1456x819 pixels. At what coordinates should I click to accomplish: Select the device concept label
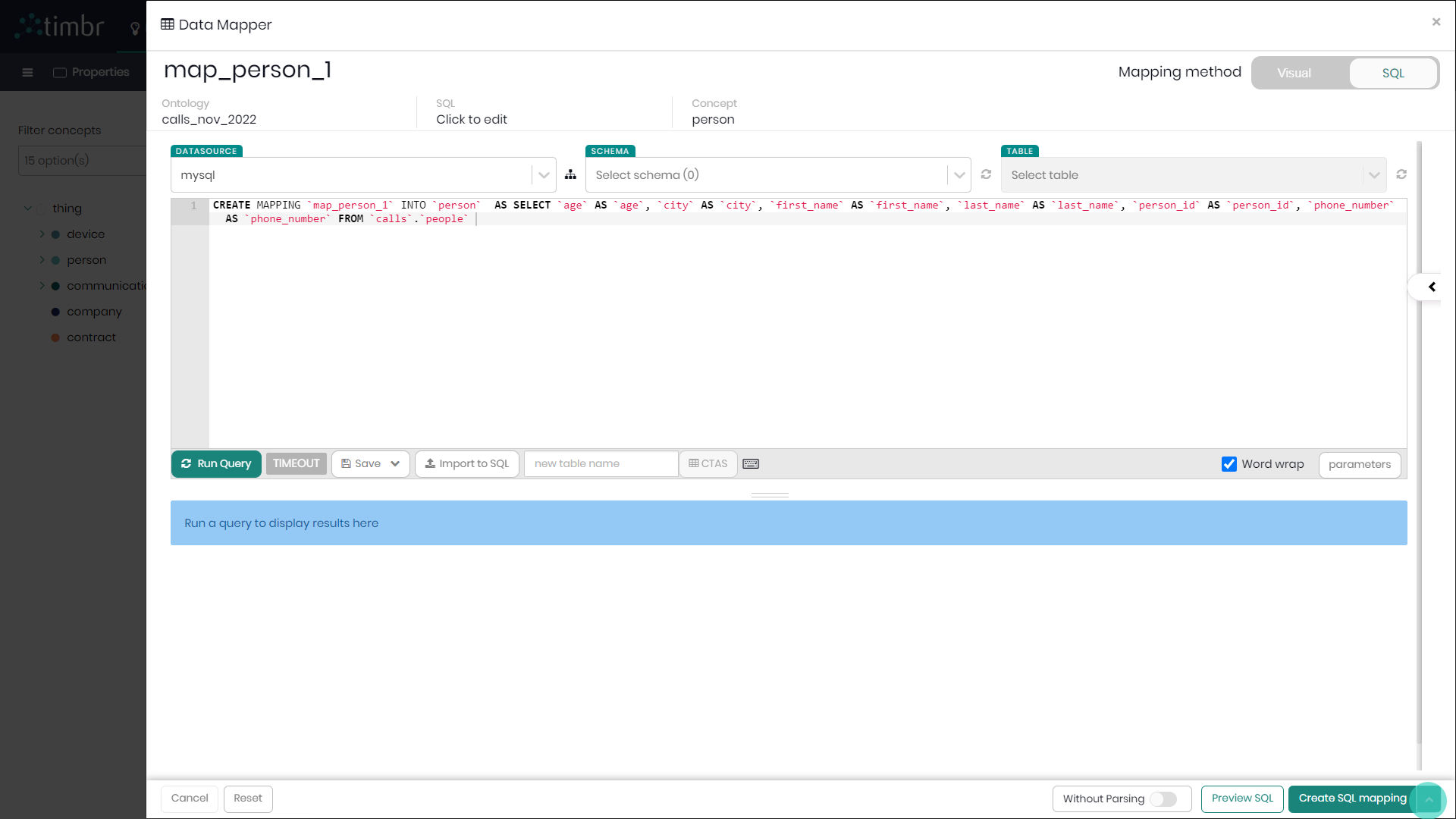point(86,234)
